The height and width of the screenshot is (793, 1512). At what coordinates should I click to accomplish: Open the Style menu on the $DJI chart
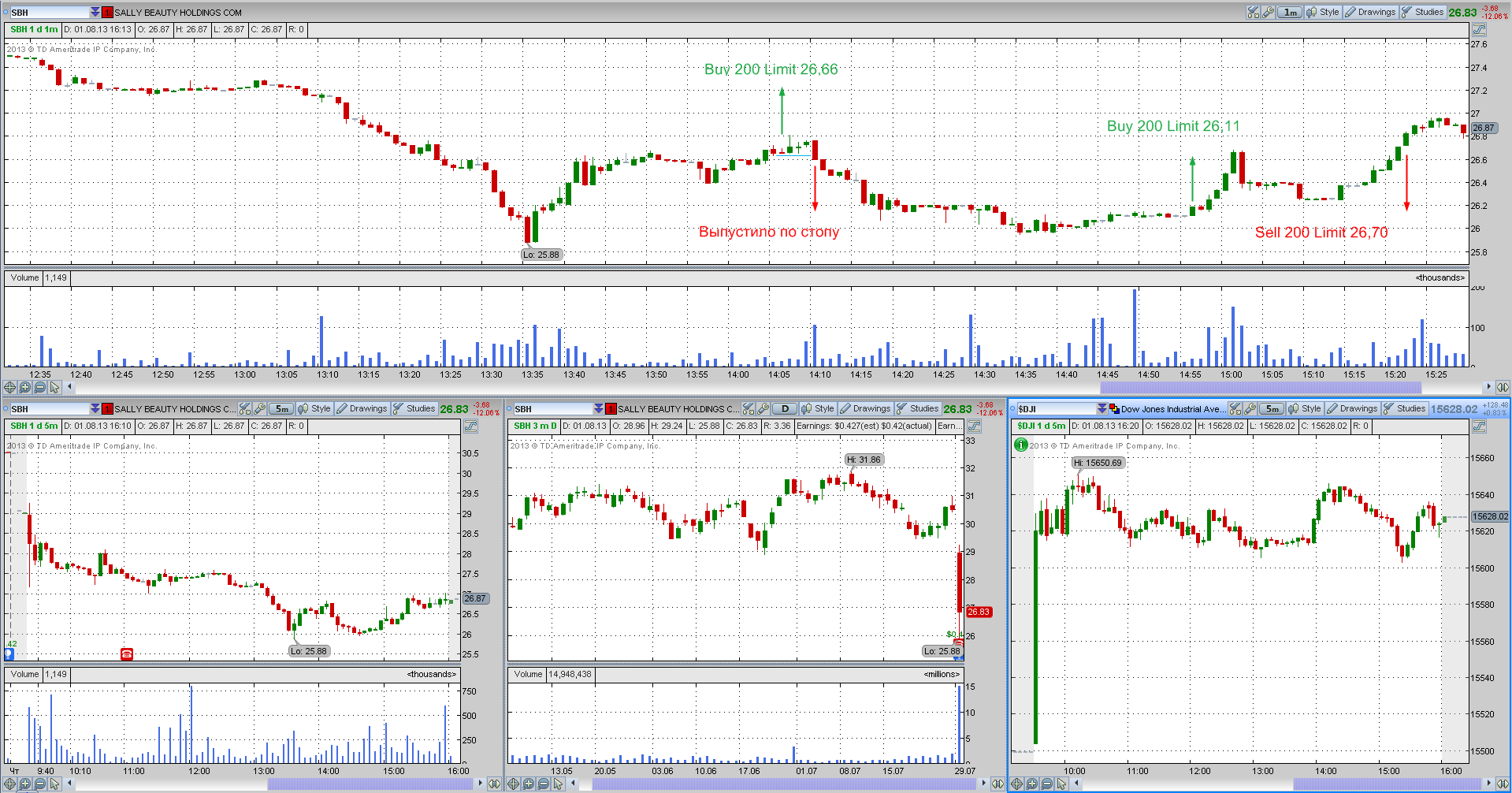[1305, 408]
